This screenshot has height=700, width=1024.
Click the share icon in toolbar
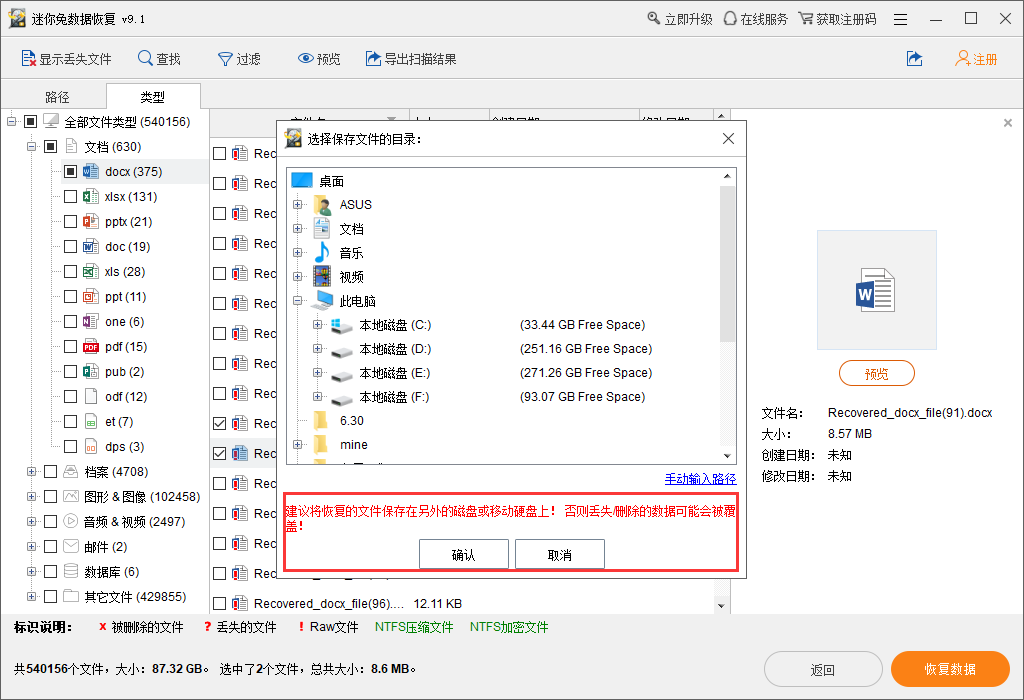click(x=914, y=59)
